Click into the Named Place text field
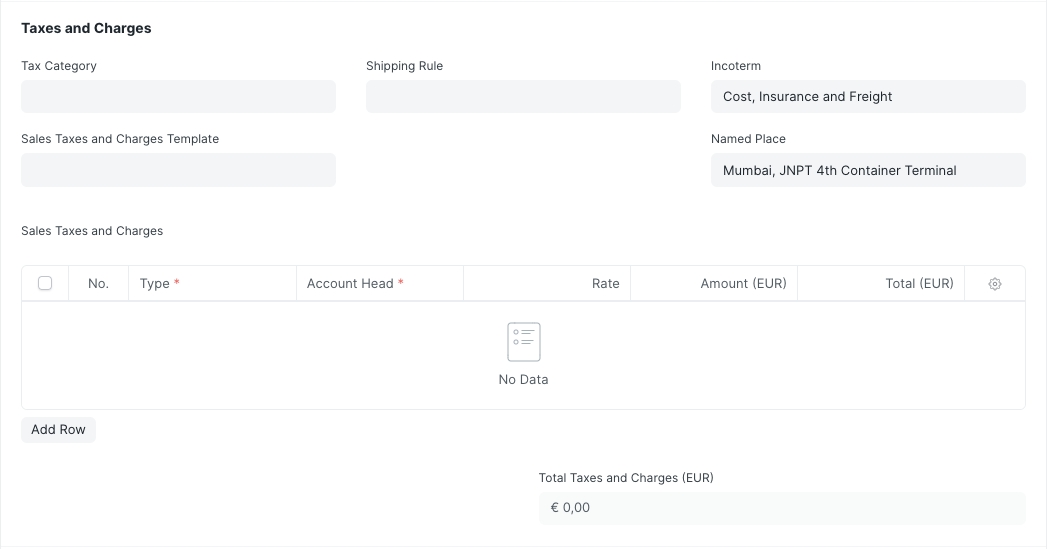Screen dimensions: 1047x549 click(867, 170)
